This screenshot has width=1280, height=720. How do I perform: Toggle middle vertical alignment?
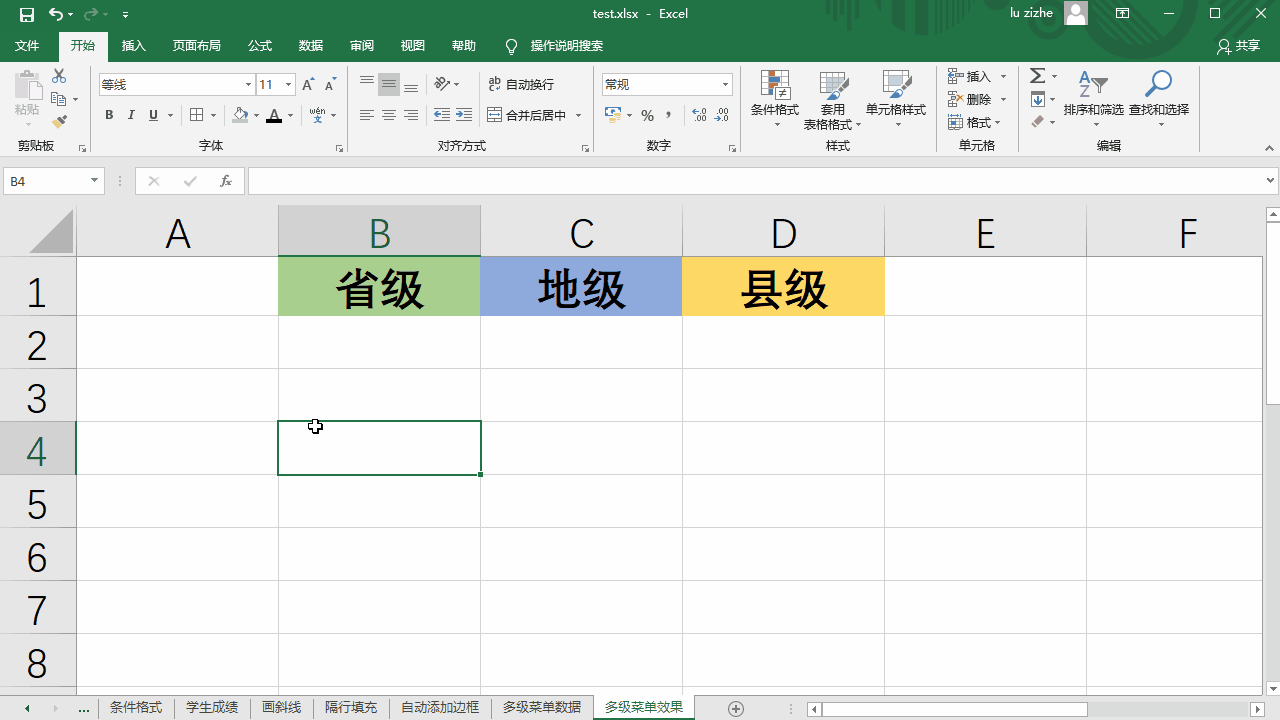389,84
